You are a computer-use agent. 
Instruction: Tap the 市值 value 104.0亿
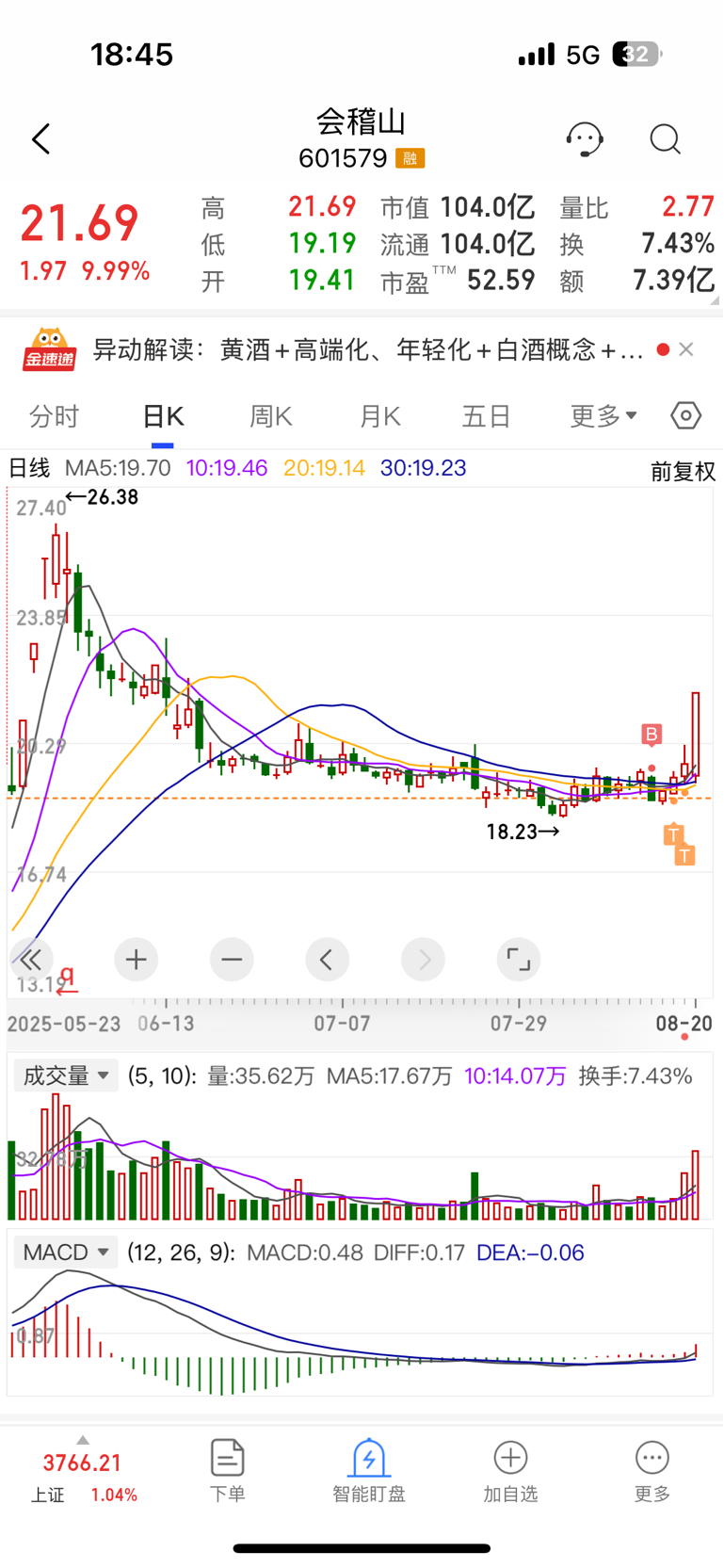click(488, 207)
